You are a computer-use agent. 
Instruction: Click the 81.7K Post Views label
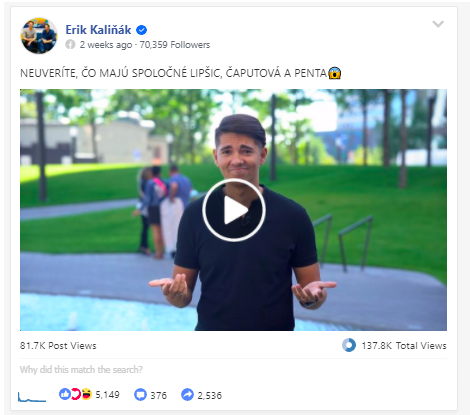tap(58, 346)
